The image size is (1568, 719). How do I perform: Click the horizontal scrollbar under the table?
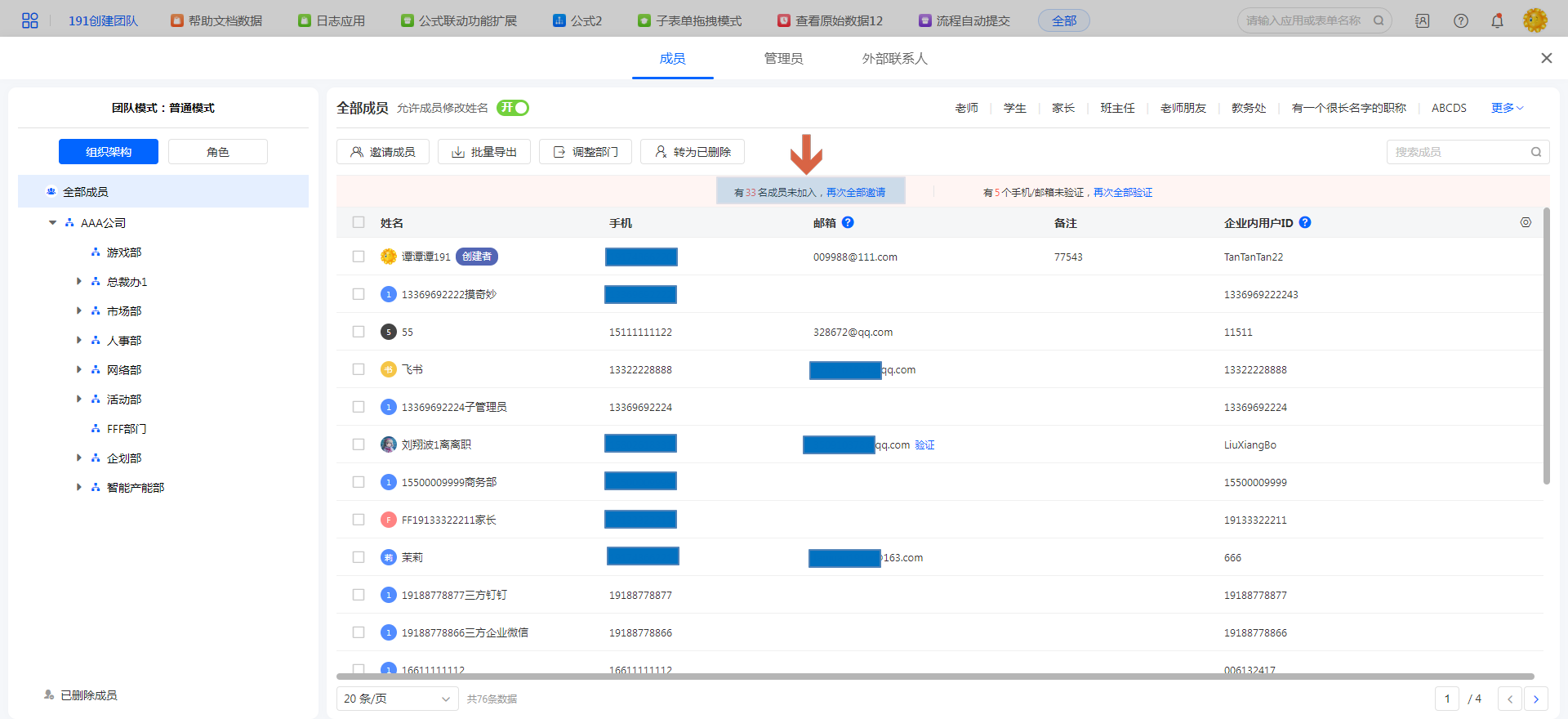point(934,677)
